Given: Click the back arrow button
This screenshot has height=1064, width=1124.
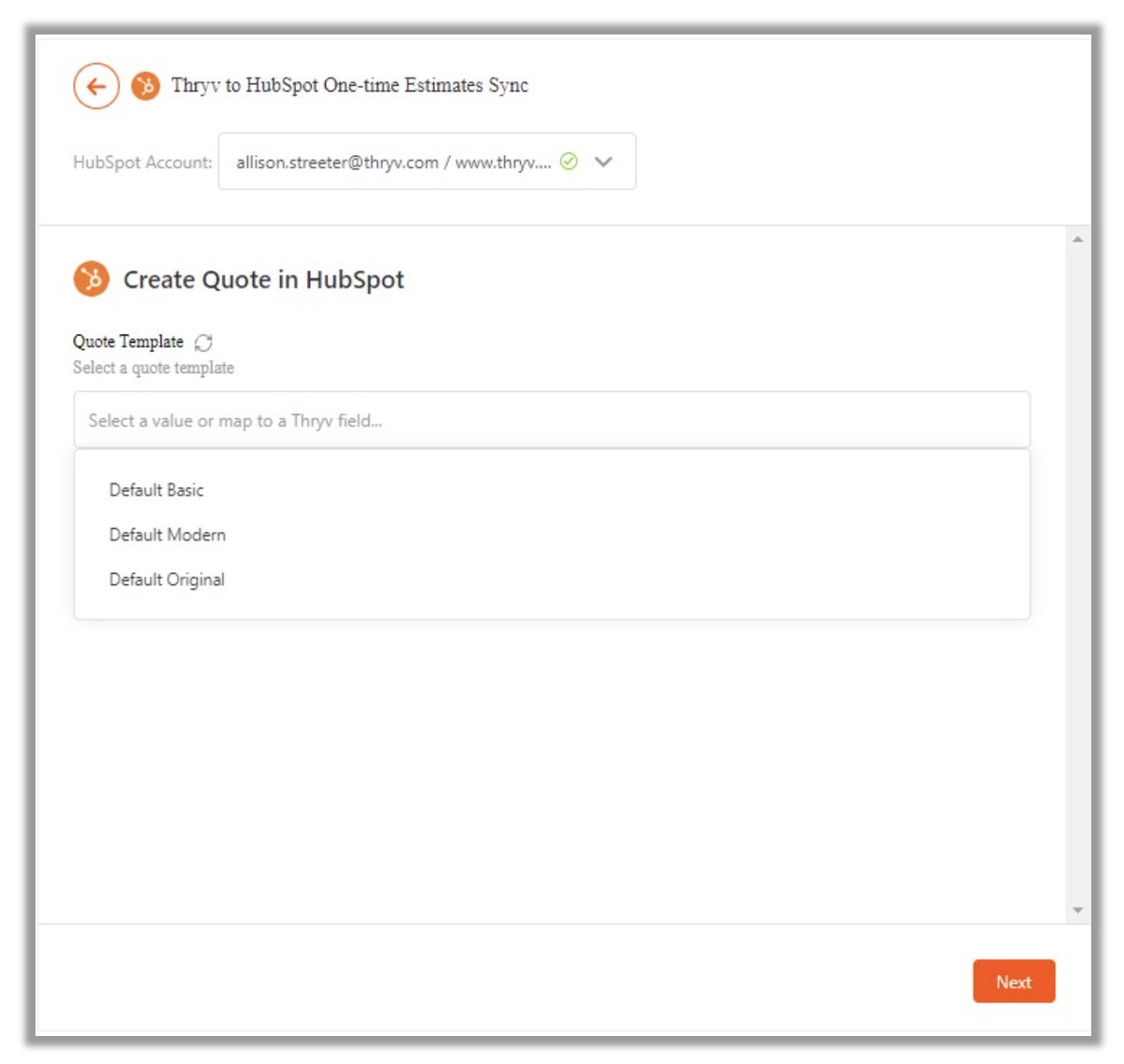Looking at the screenshot, I should (x=96, y=87).
